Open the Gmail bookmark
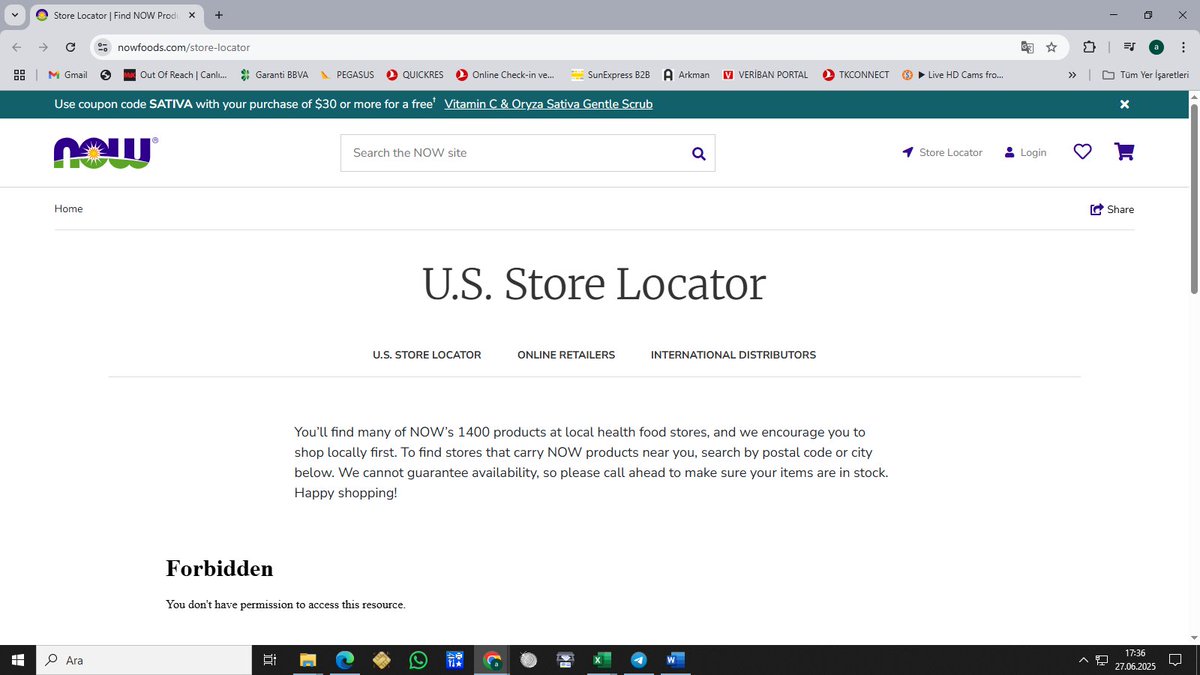This screenshot has width=1200, height=675. point(68,75)
